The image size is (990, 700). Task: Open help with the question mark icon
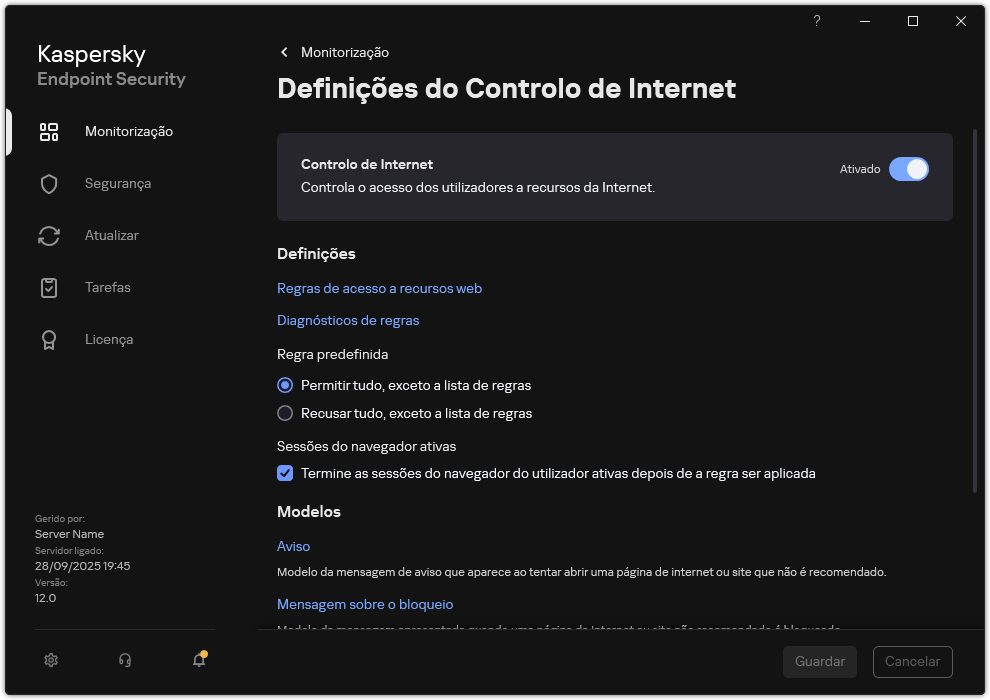click(816, 21)
